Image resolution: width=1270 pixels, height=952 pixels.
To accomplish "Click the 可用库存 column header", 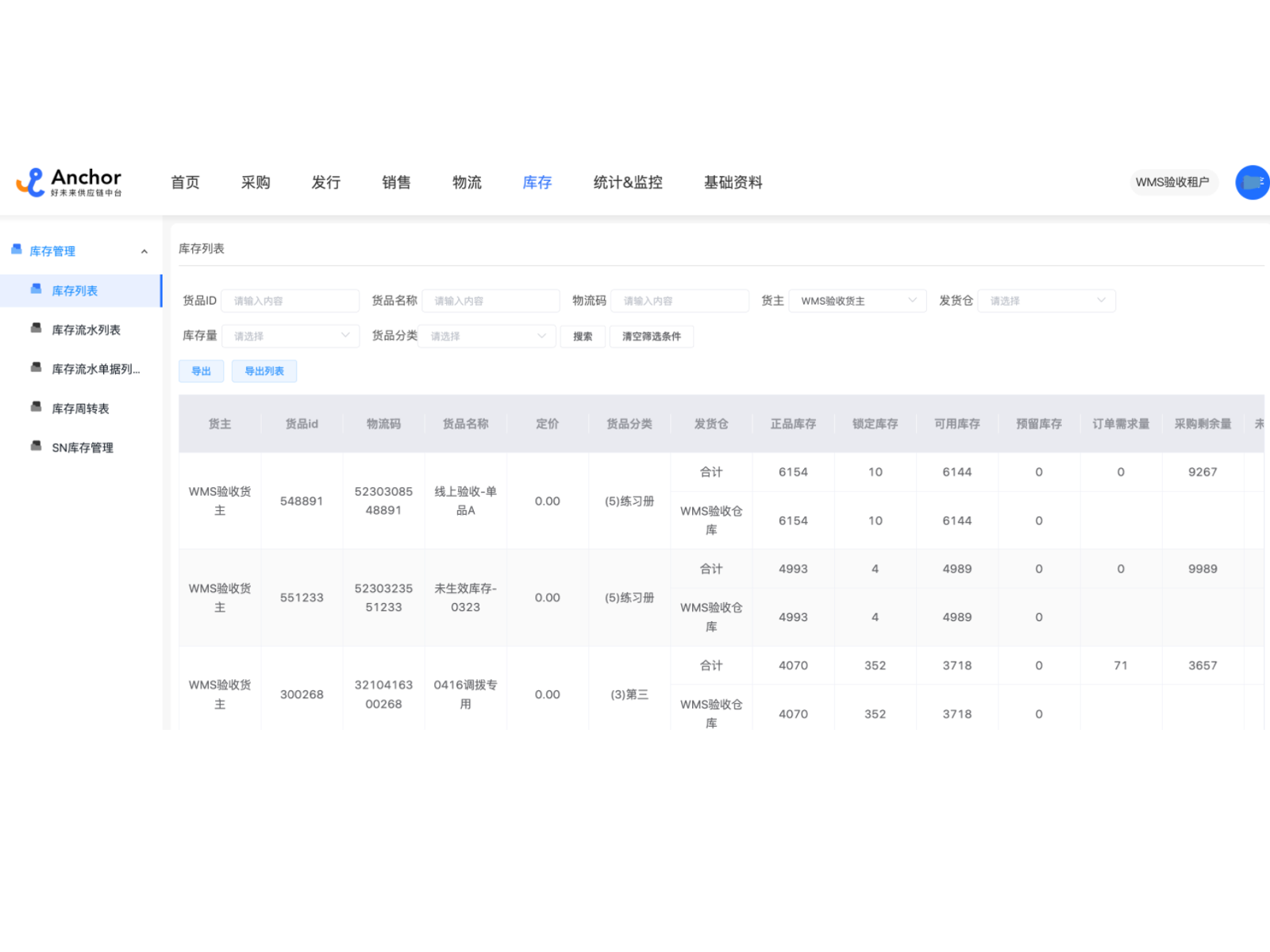I will (957, 424).
